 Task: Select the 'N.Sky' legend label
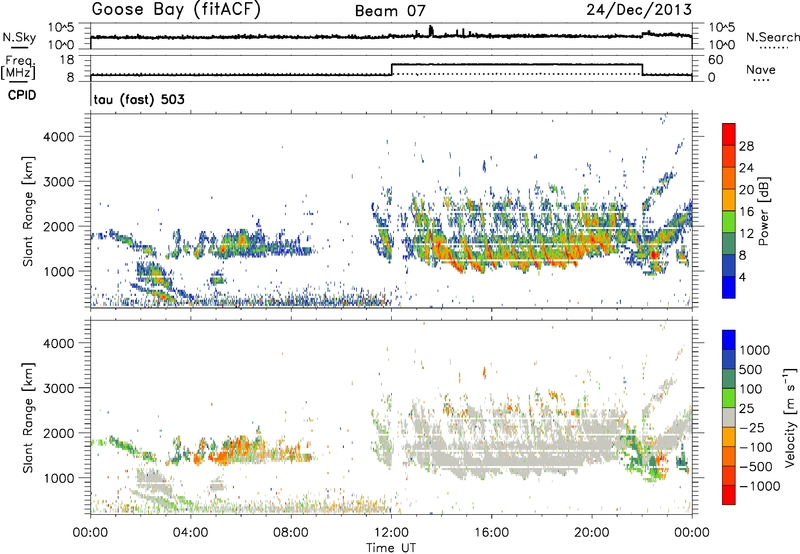[19, 37]
